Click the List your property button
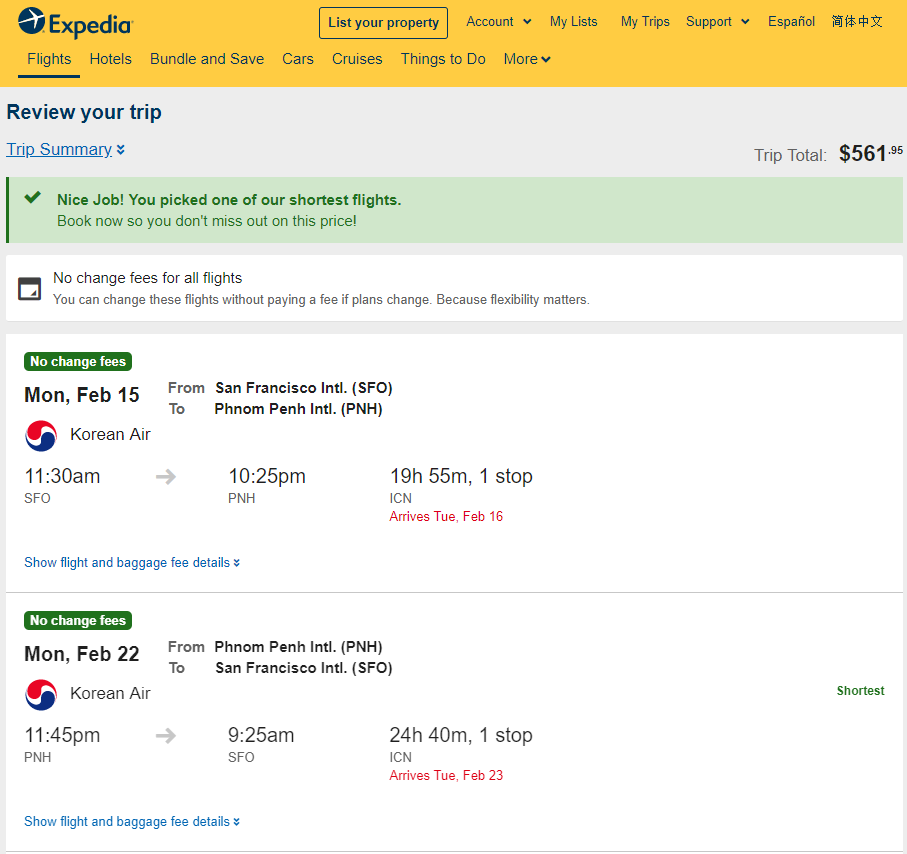The image size is (907, 854). [x=384, y=23]
